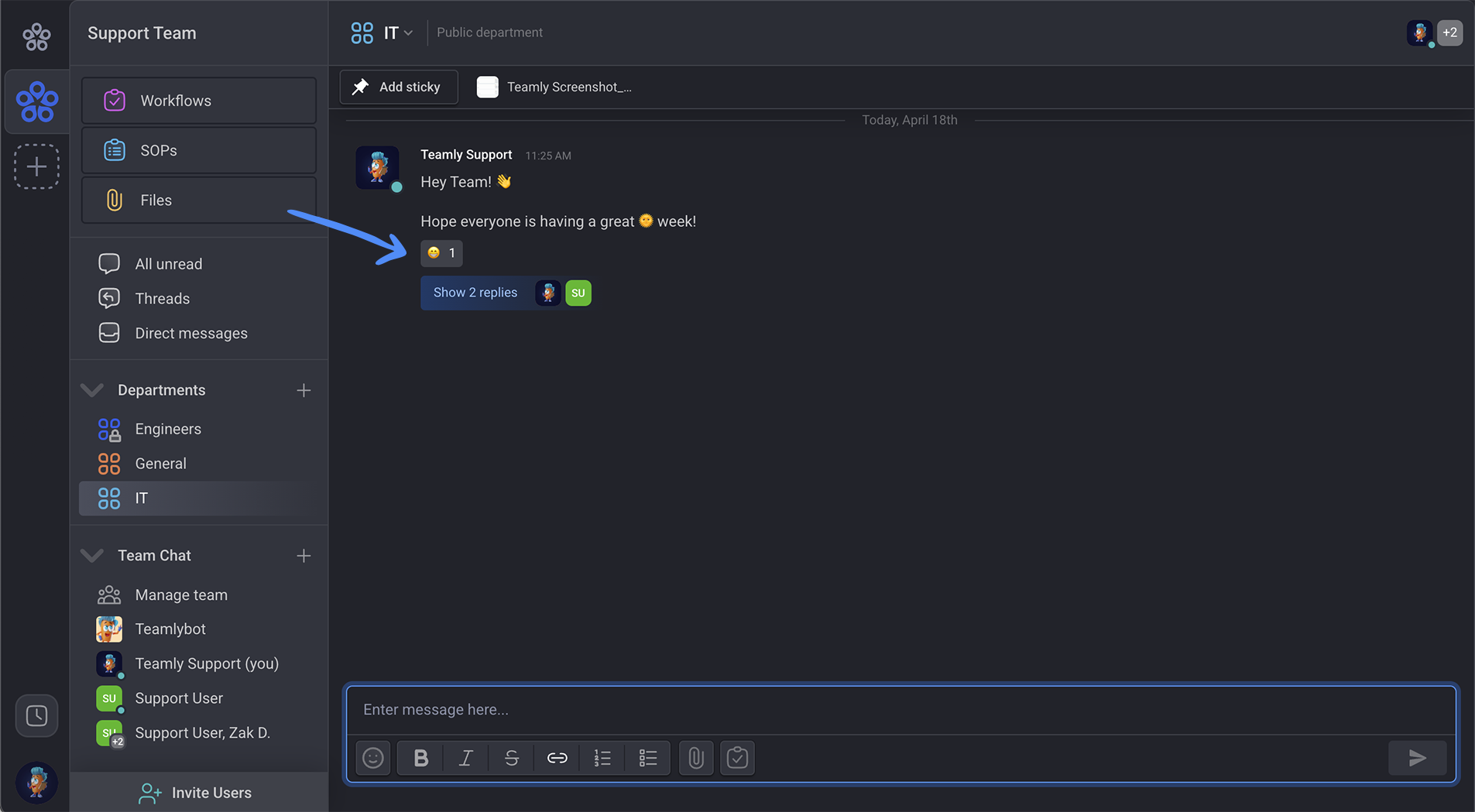Toggle the emoji reaction with count 1
The width and height of the screenshot is (1475, 812).
point(441,253)
